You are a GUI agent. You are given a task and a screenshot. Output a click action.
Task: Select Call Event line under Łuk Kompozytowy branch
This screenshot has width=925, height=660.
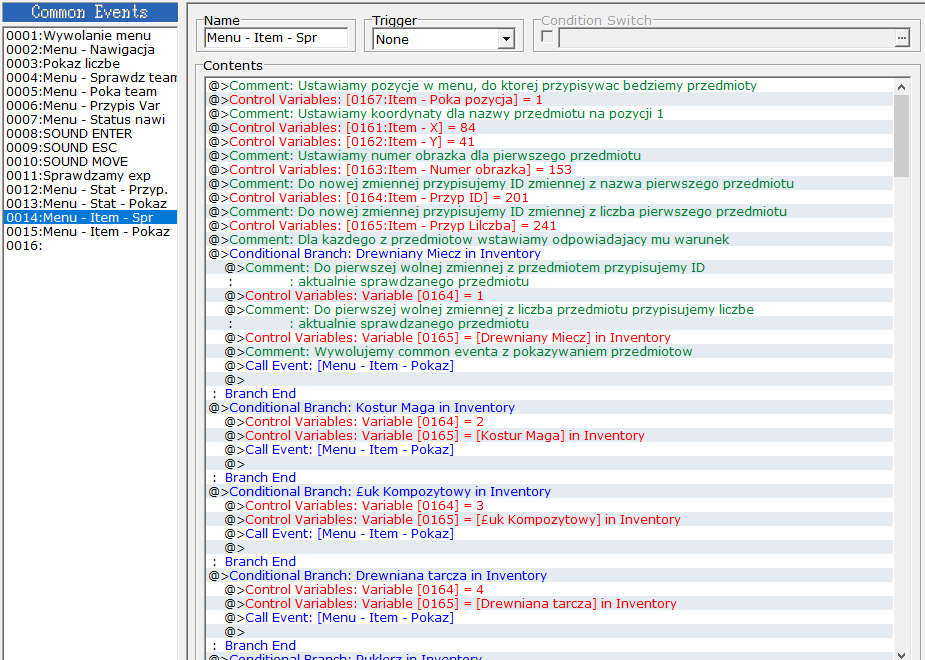click(550, 534)
